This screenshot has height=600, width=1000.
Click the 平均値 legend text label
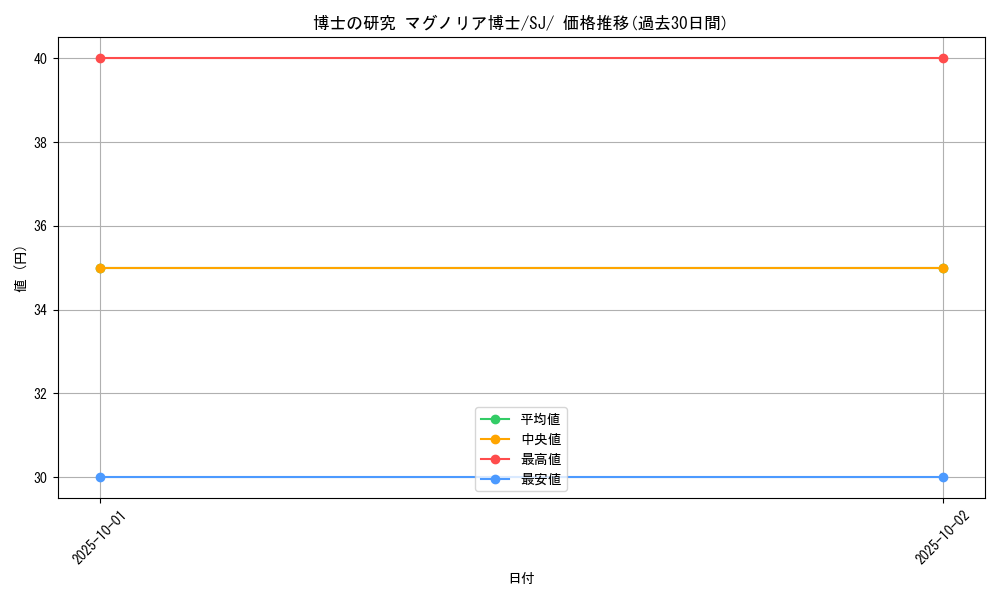coord(541,419)
